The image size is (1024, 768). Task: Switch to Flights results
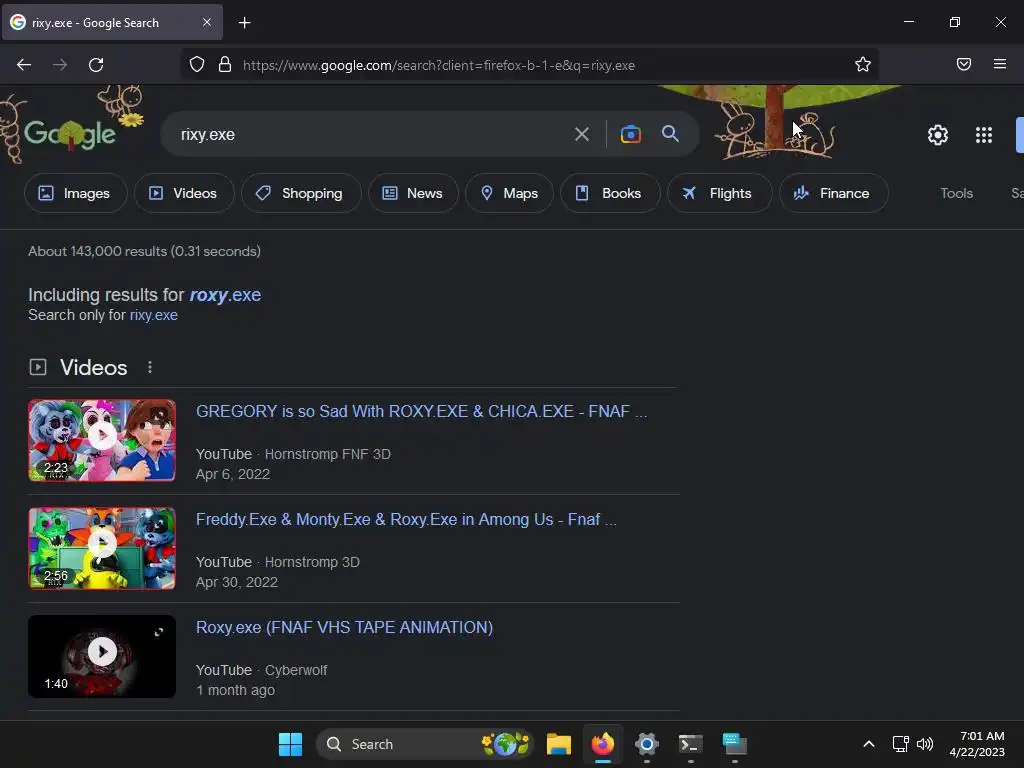coord(719,193)
